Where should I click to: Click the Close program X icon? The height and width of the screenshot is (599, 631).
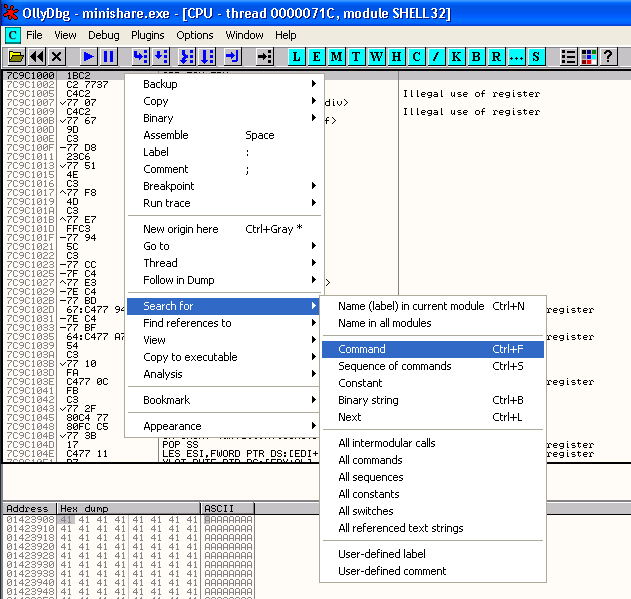point(57,57)
